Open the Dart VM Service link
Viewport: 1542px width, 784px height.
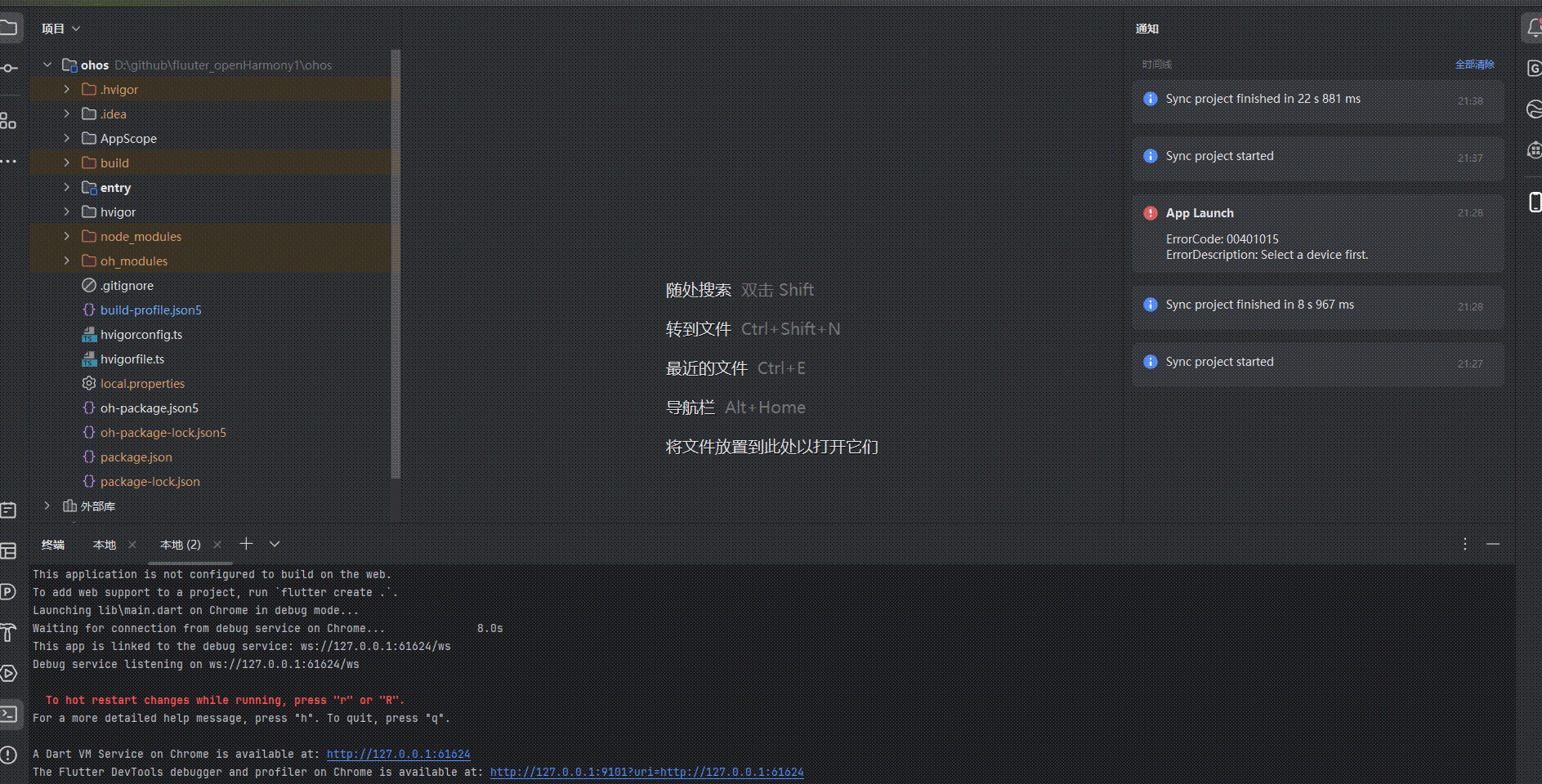click(x=398, y=754)
